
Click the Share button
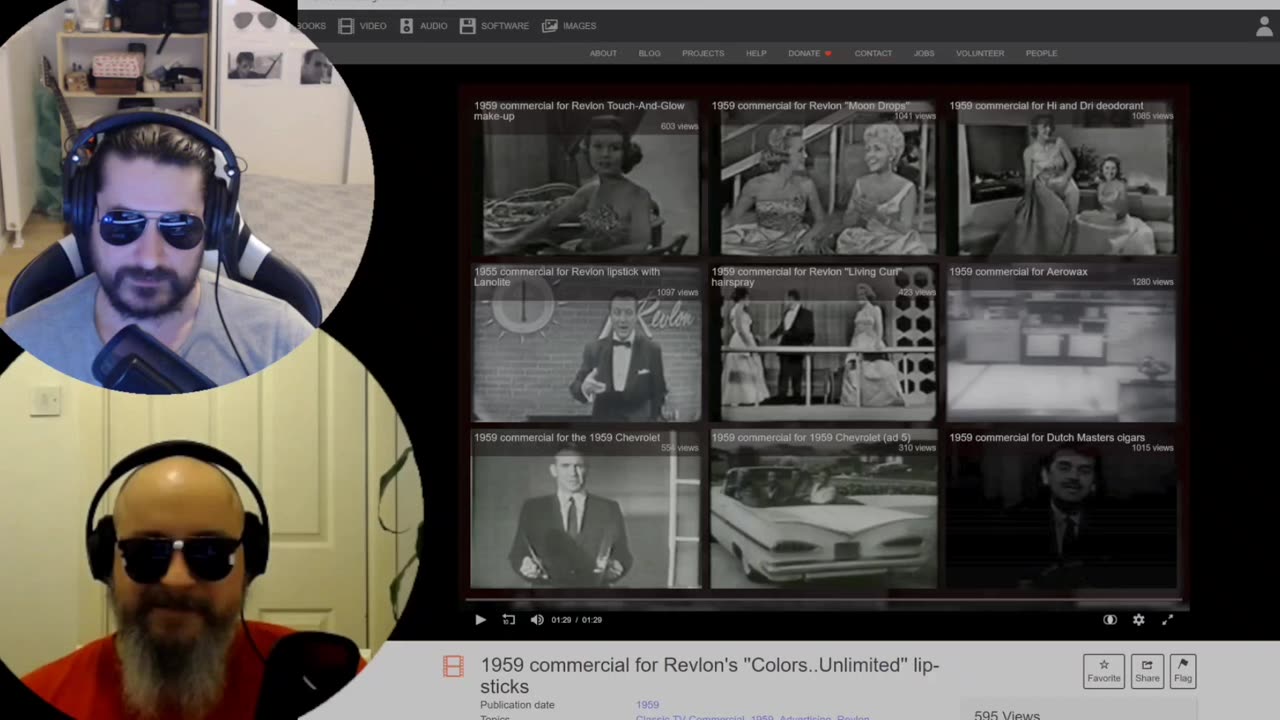pos(1147,671)
